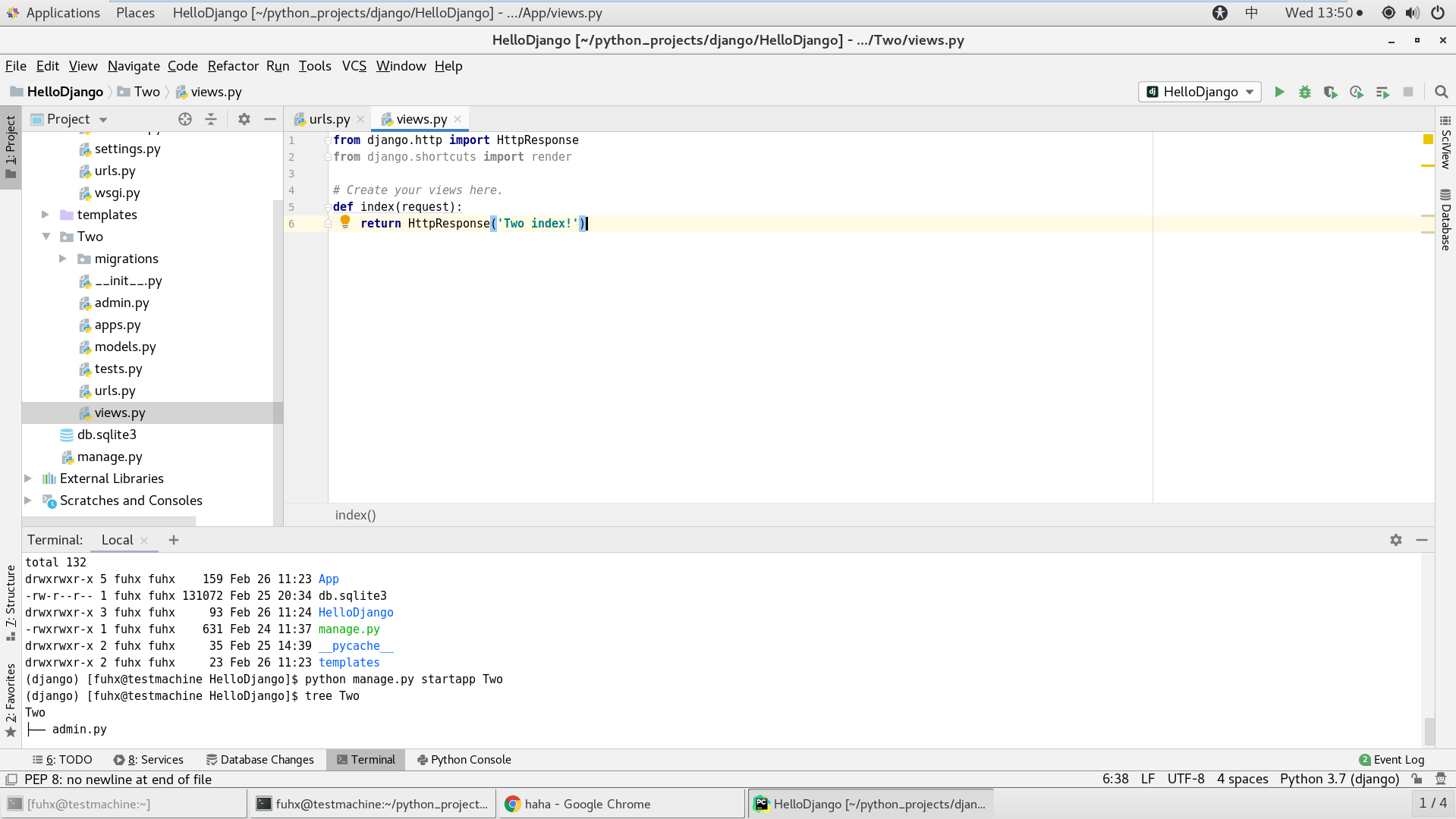Collapse the index function fold marker
The image size is (1456, 819).
[x=328, y=207]
